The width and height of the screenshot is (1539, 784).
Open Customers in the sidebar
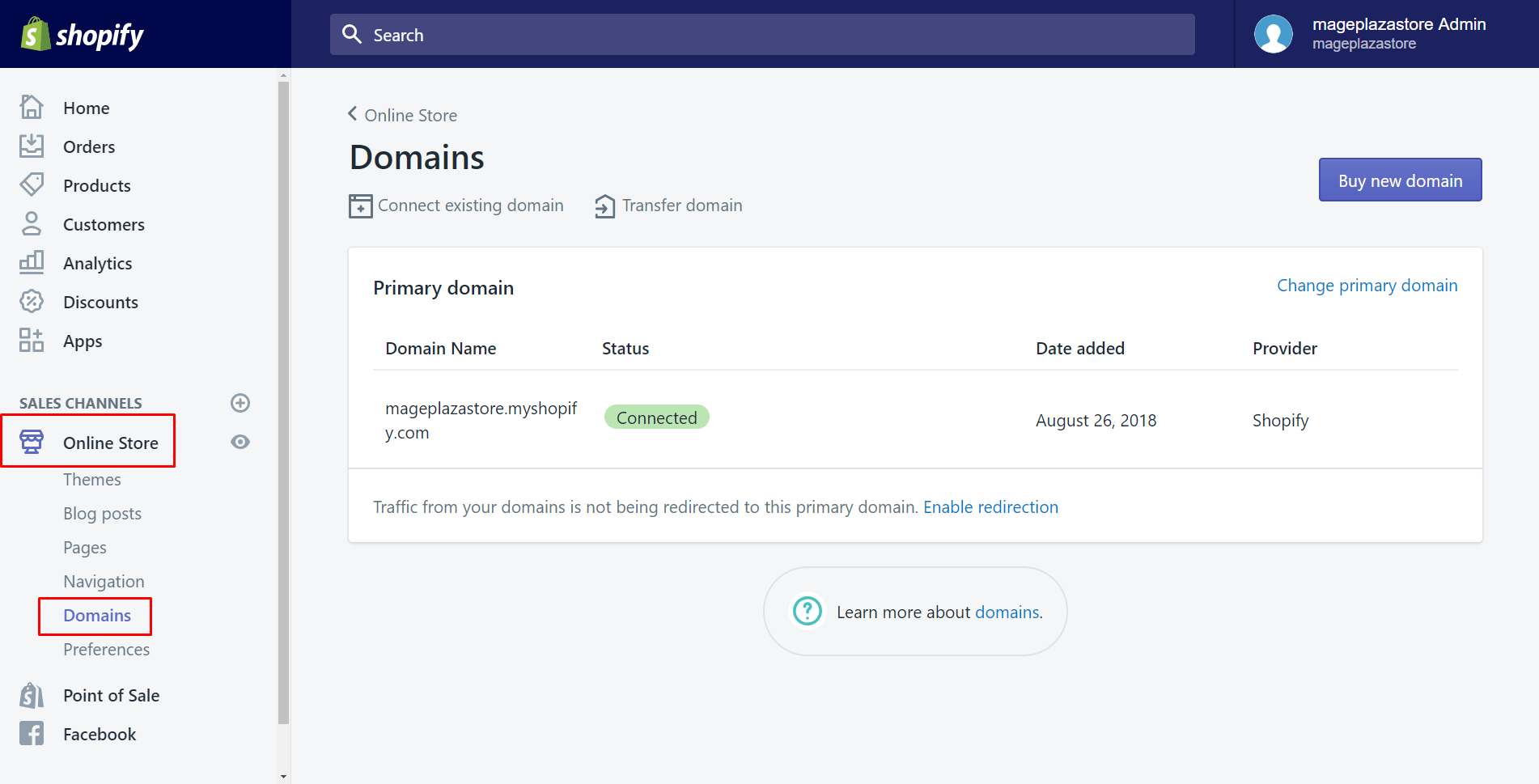pos(104,224)
